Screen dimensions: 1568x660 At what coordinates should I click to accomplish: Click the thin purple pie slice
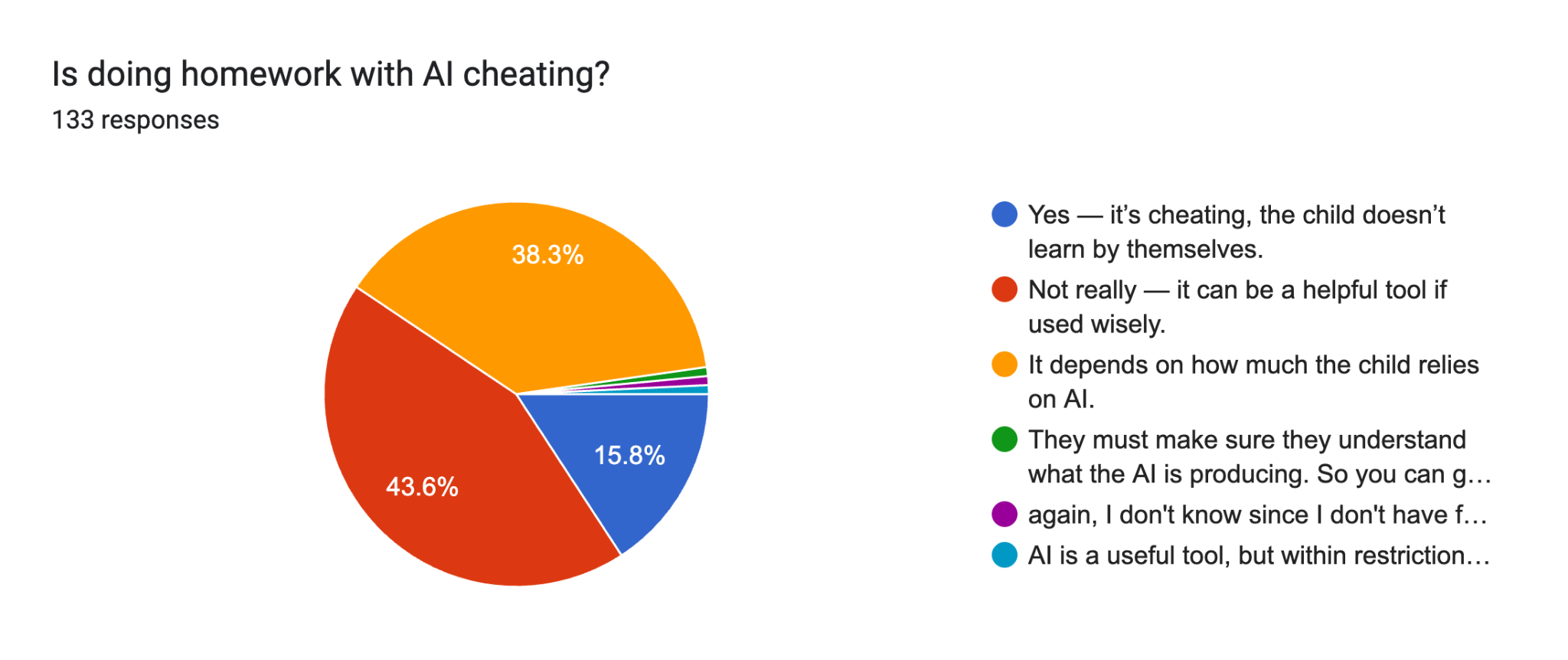pyautogui.click(x=695, y=381)
